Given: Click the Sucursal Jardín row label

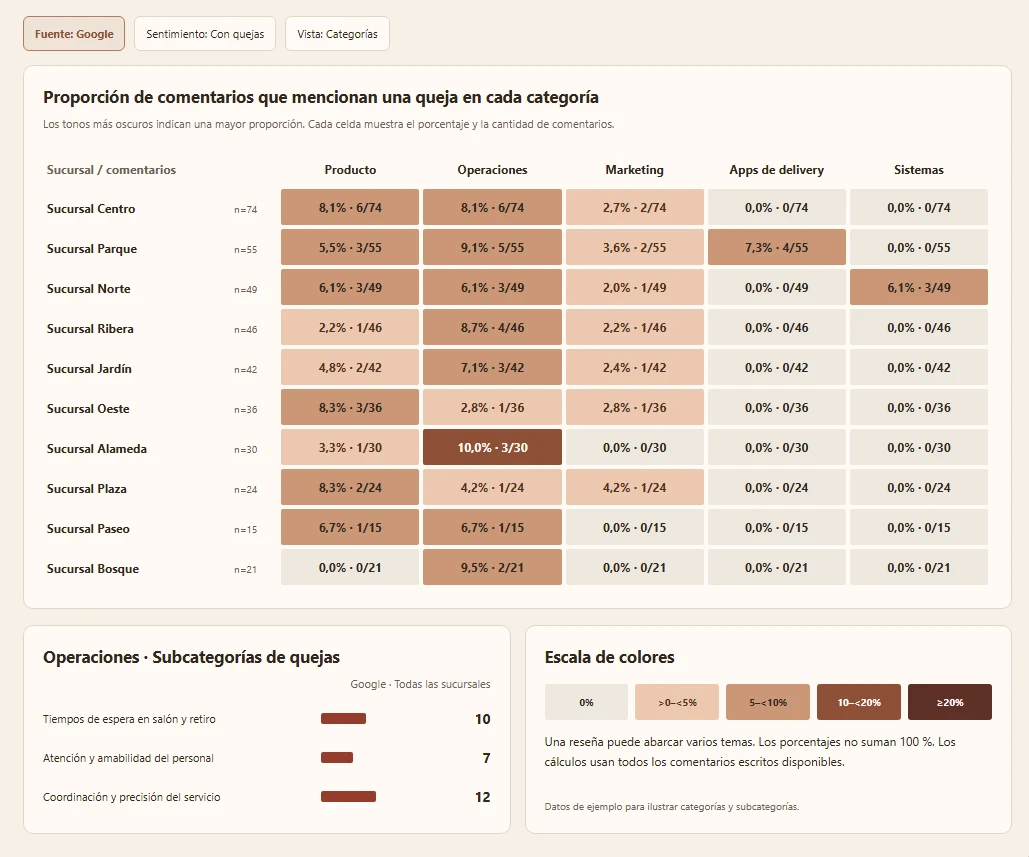Looking at the screenshot, I should (x=89, y=369).
